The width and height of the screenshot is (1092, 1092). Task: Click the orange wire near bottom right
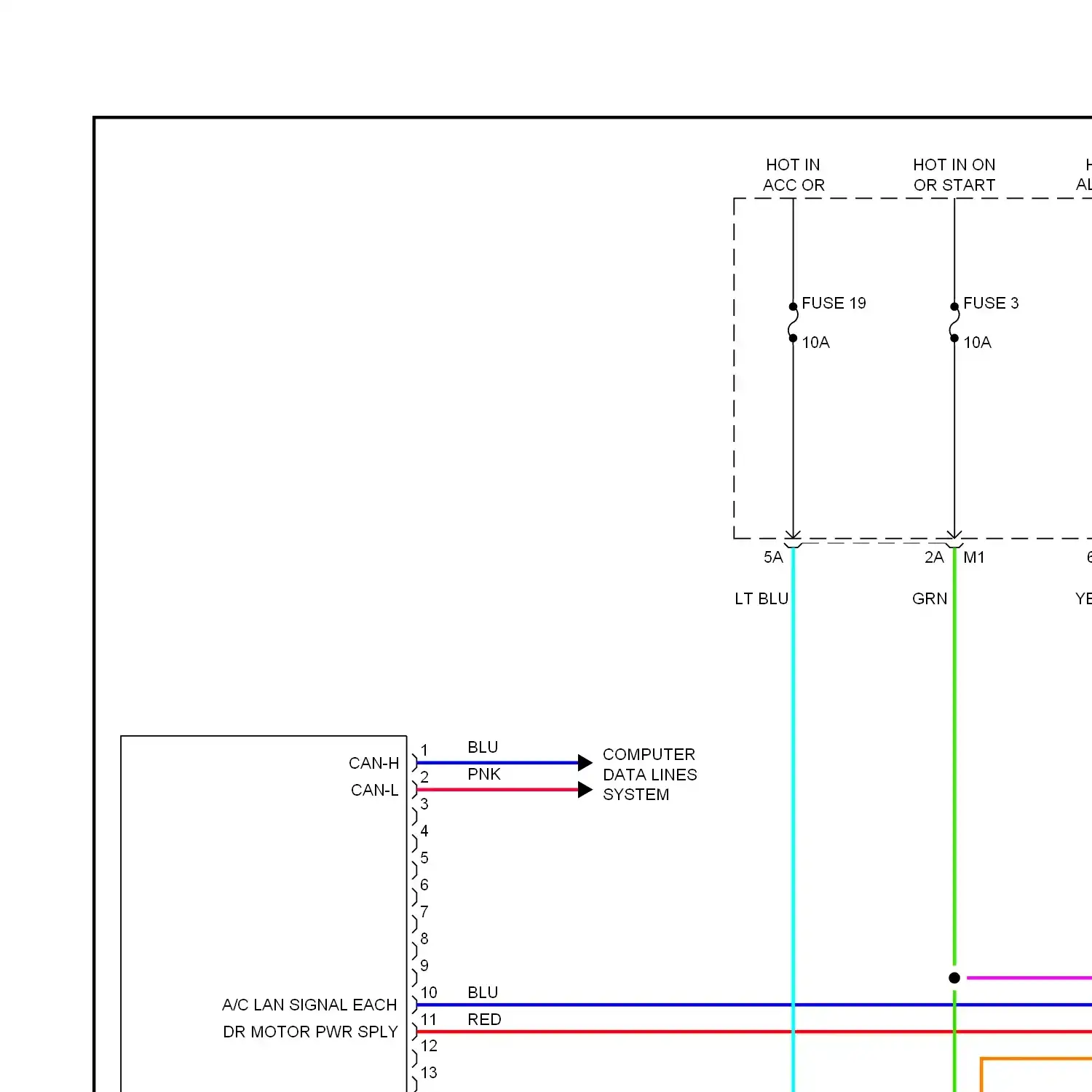click(x=1036, y=1059)
